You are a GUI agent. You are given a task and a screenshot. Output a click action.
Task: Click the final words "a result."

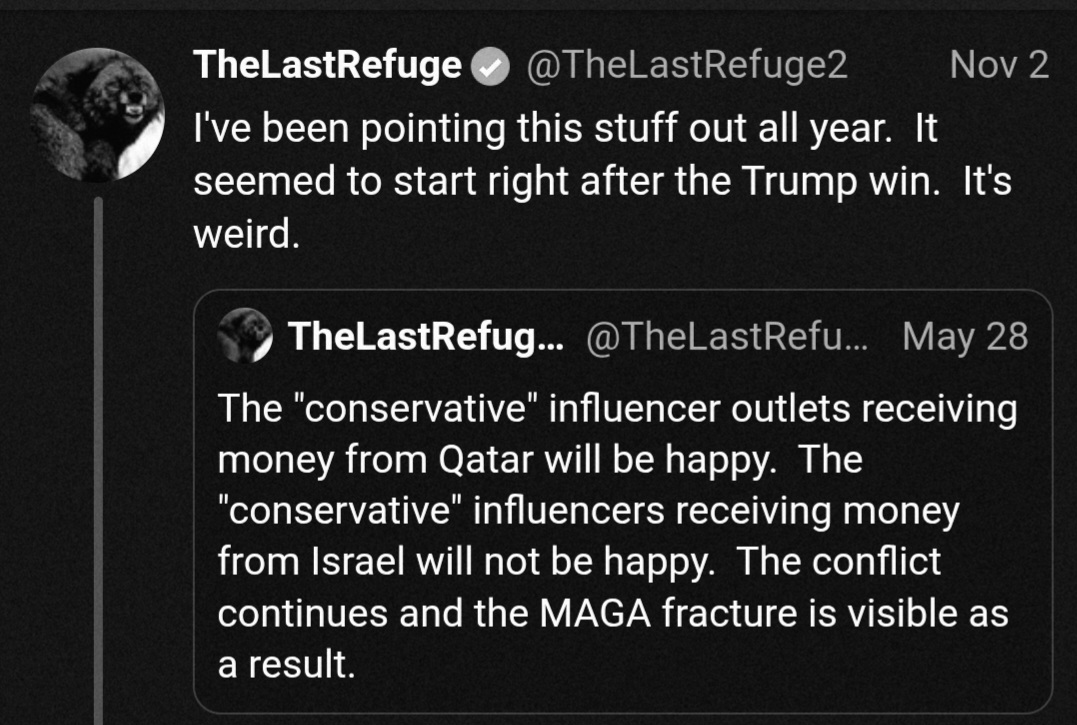click(286, 665)
